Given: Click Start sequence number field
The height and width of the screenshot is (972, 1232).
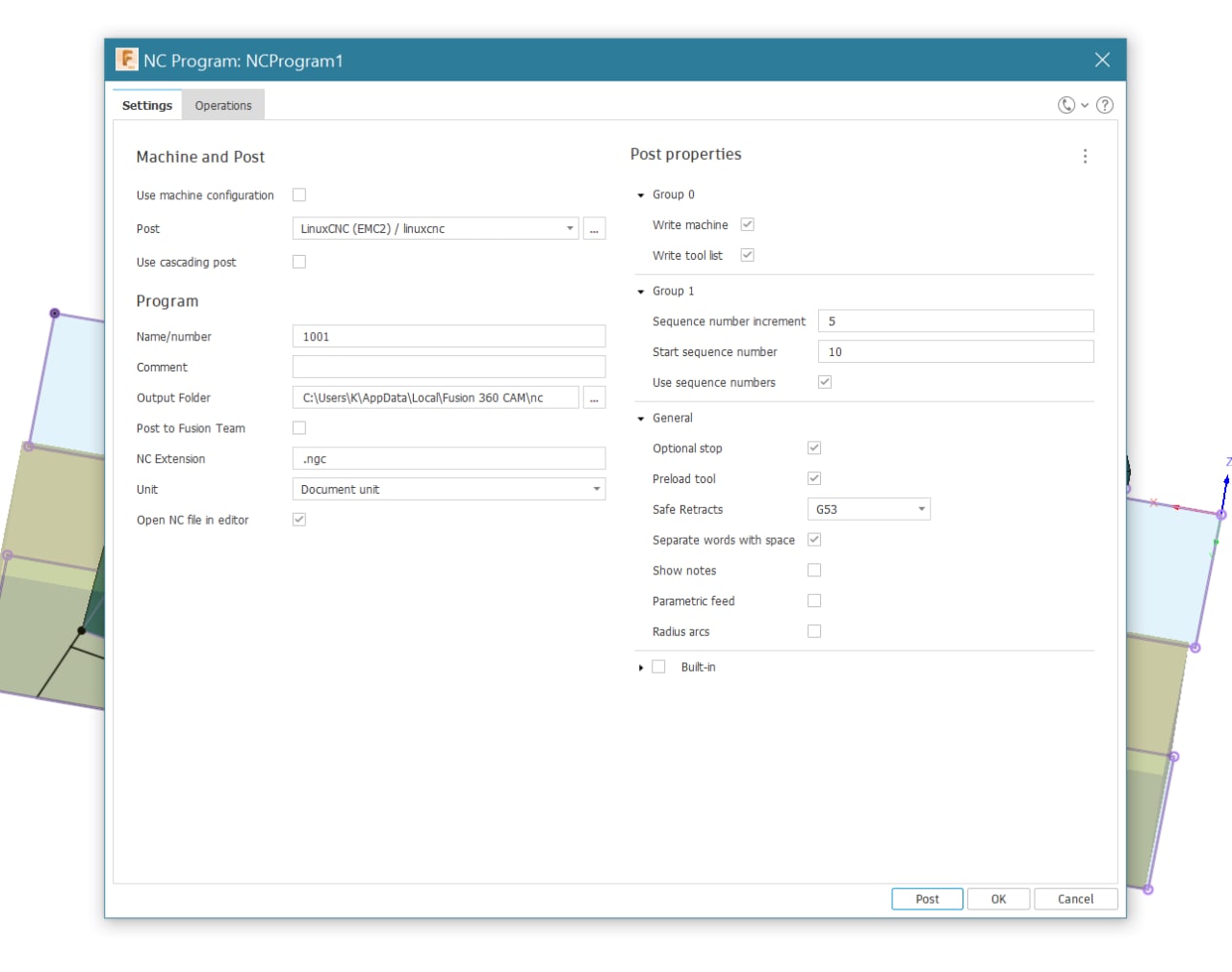Looking at the screenshot, I should [956, 351].
